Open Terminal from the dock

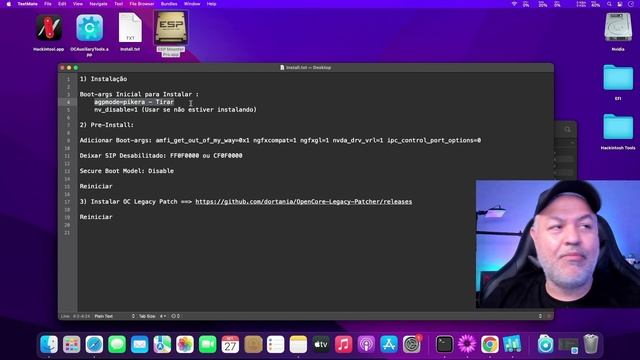[444, 344]
